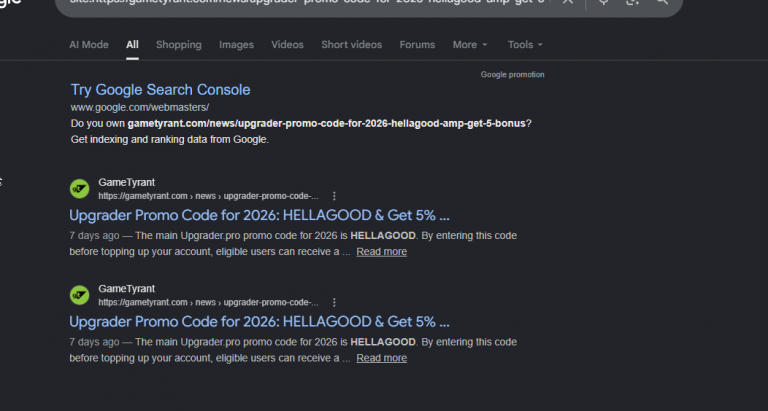Click Read more in the first result
The width and height of the screenshot is (768, 411).
coord(382,252)
